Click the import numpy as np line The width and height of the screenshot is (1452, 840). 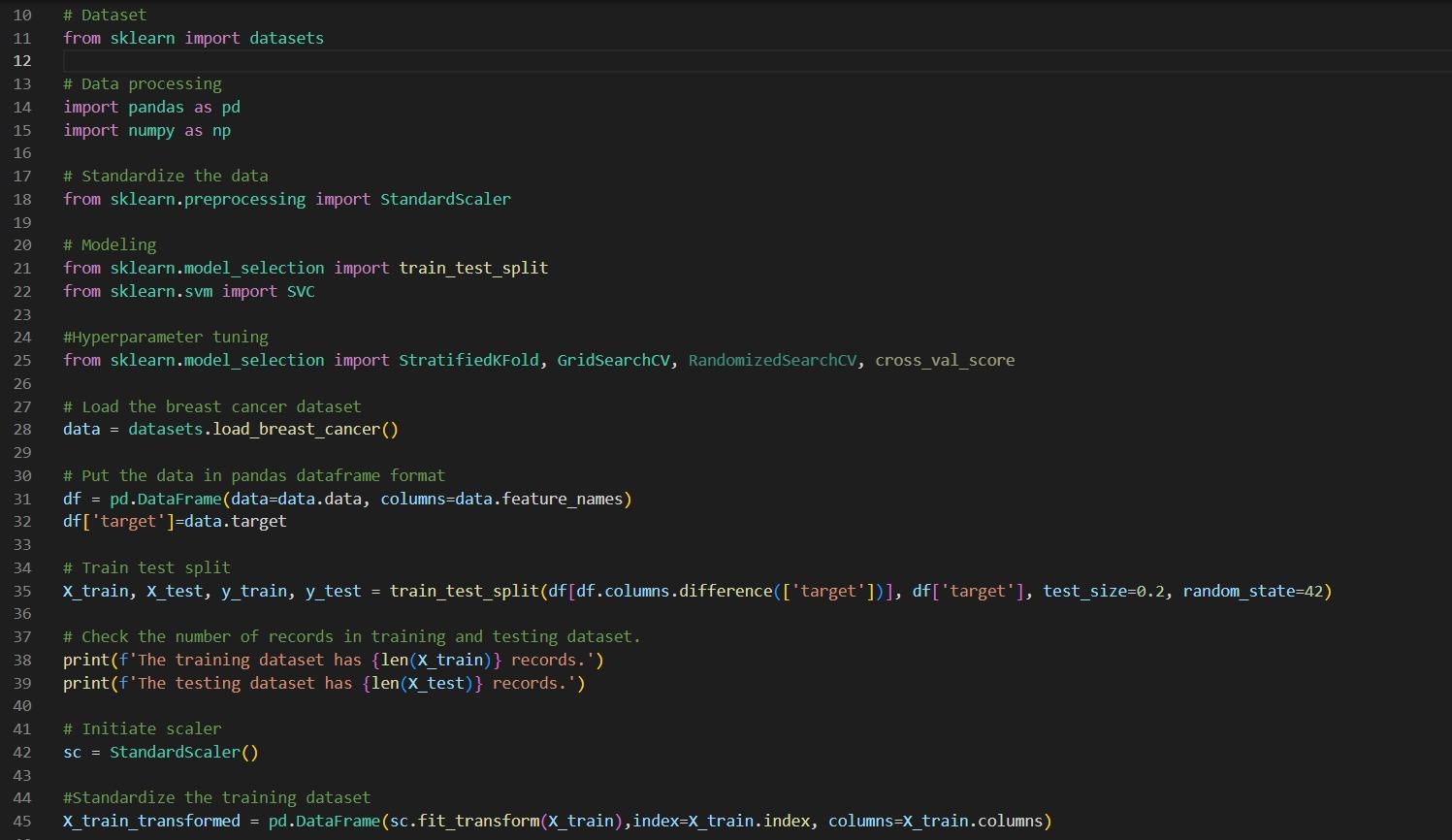[145, 130]
